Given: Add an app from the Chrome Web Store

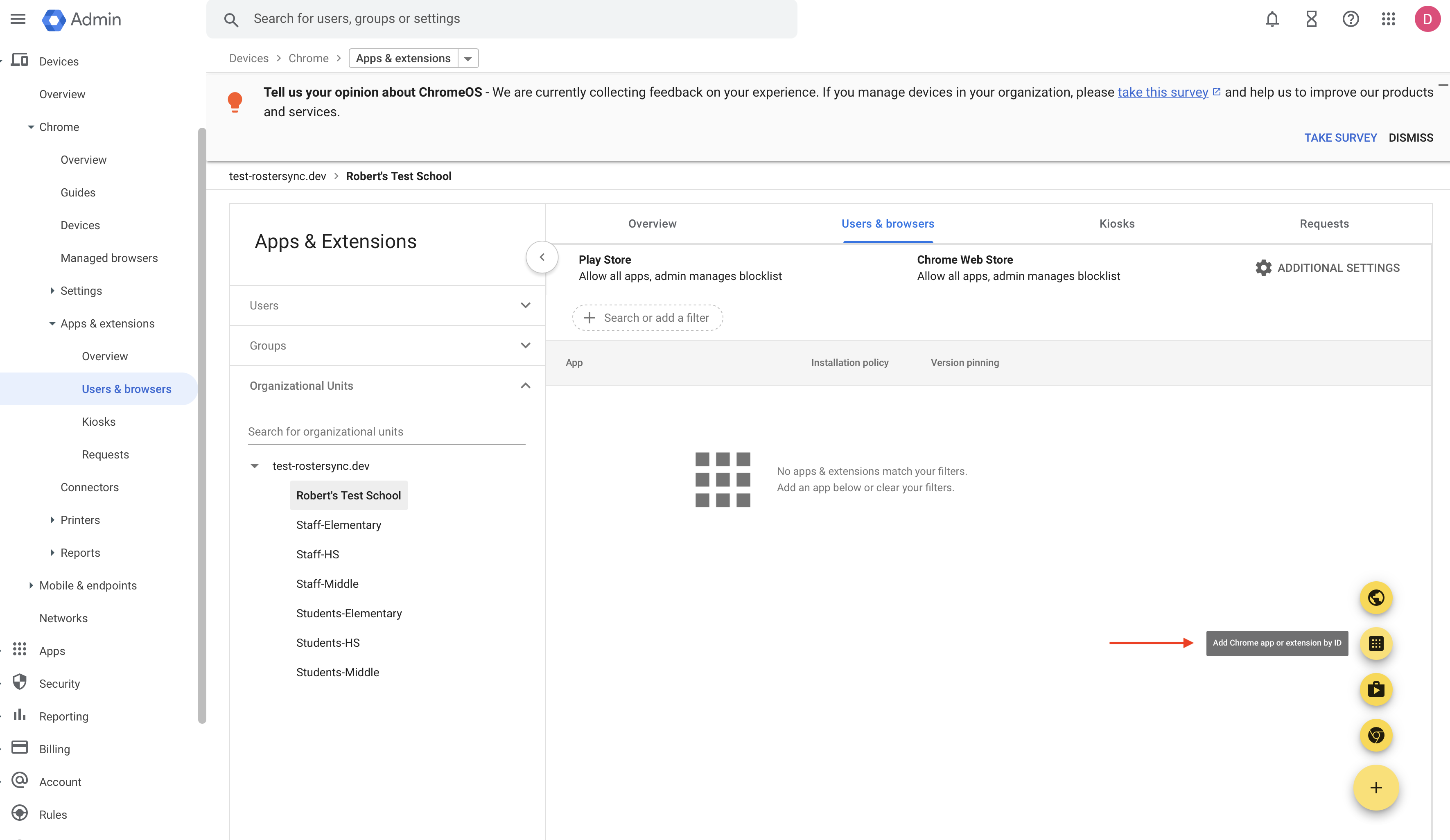Looking at the screenshot, I should pos(1376,735).
